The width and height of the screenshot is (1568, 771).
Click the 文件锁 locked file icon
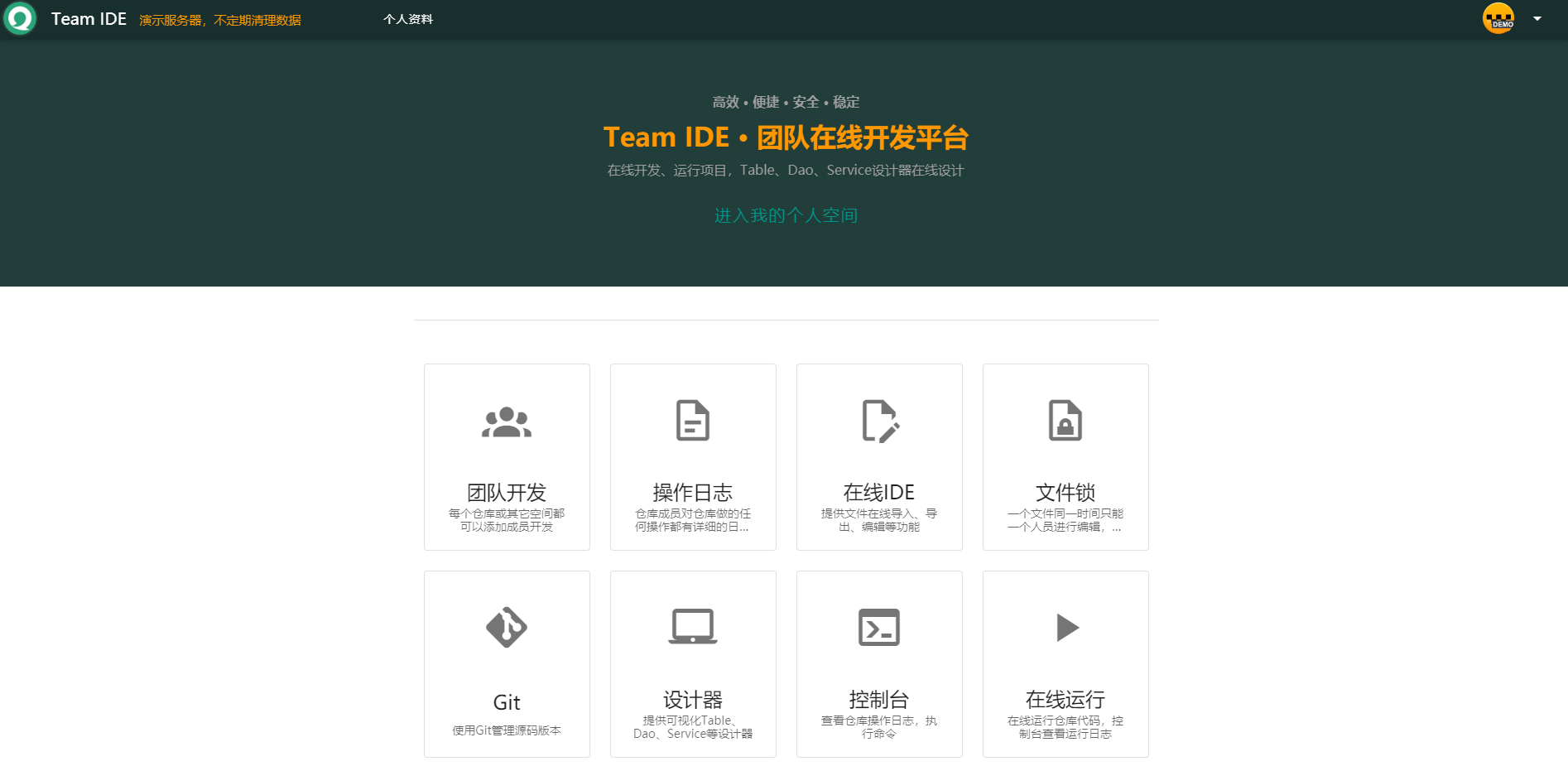1065,421
